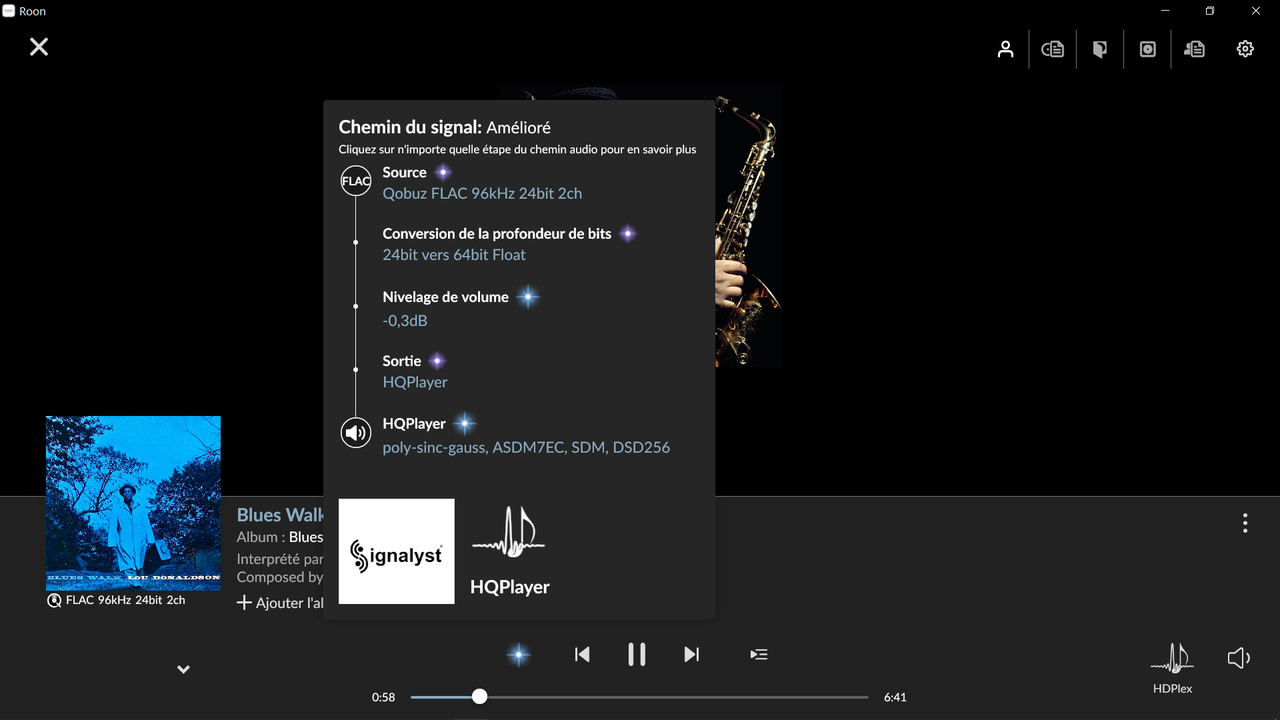Screen dimensions: 1280x720
Task: Seek later in the track timeline
Action: coord(676,697)
